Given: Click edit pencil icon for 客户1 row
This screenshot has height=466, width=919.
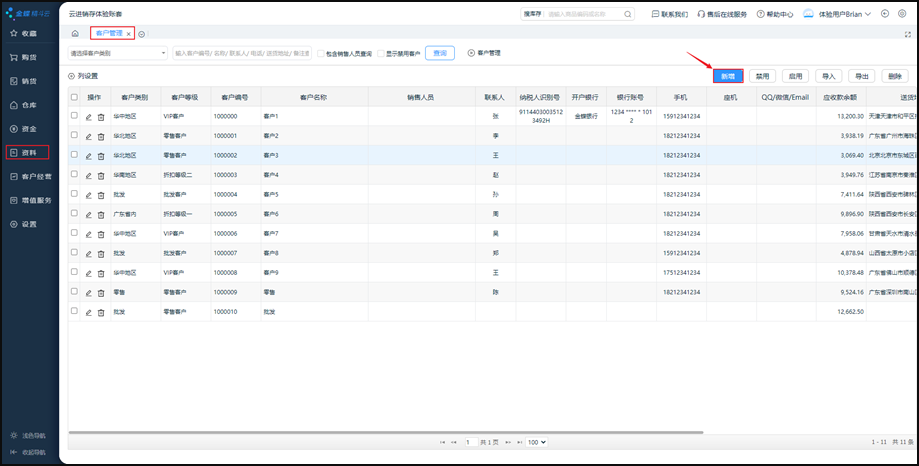Looking at the screenshot, I should tap(88, 116).
